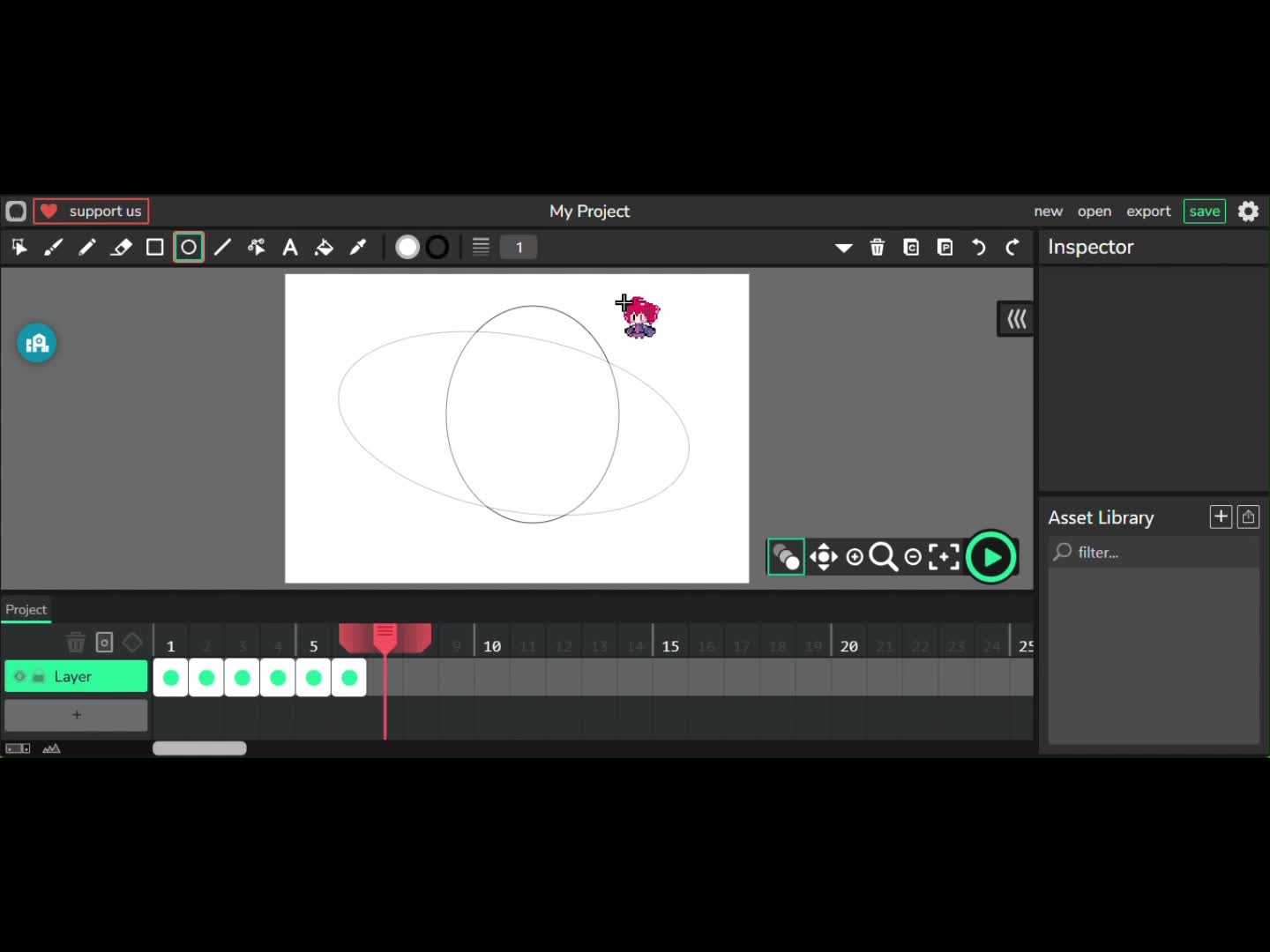Select the Text tool
Screen dimensions: 1270x952
tap(290, 248)
